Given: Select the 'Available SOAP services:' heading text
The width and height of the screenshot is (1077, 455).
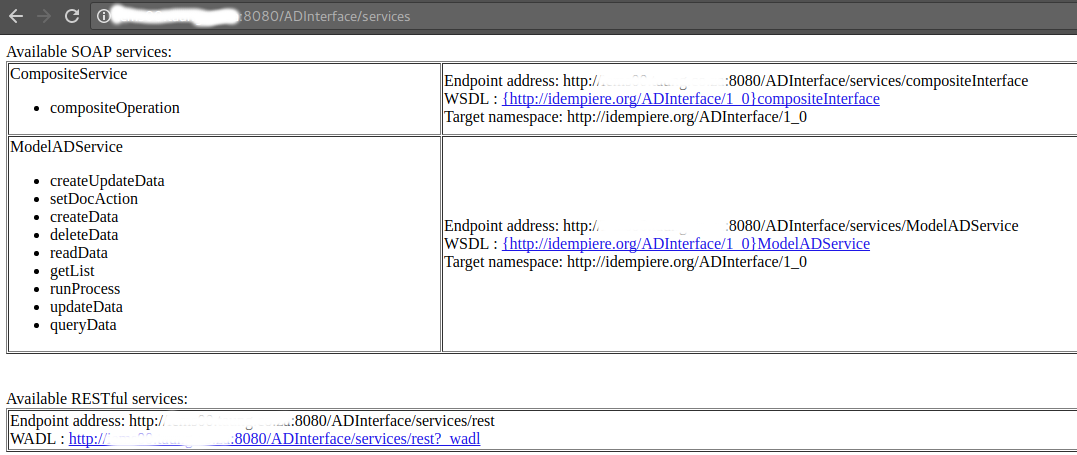Looking at the screenshot, I should [89, 52].
